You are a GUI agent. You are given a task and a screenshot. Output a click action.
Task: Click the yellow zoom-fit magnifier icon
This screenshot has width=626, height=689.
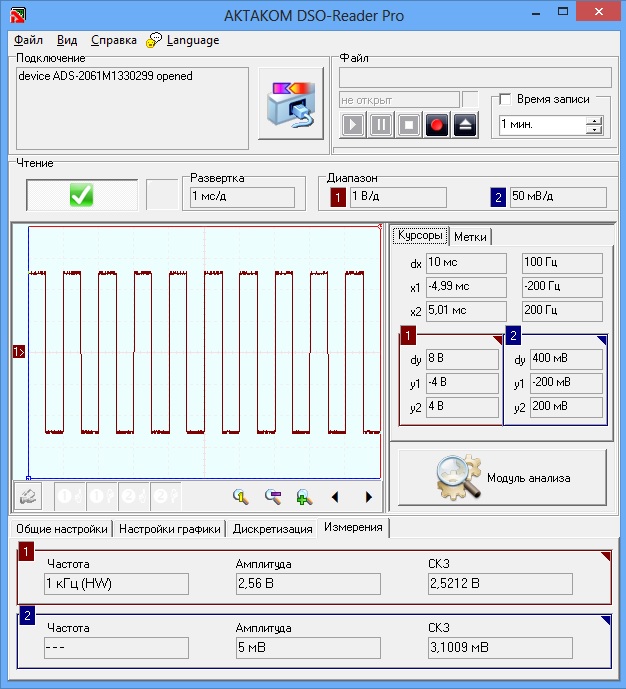240,496
